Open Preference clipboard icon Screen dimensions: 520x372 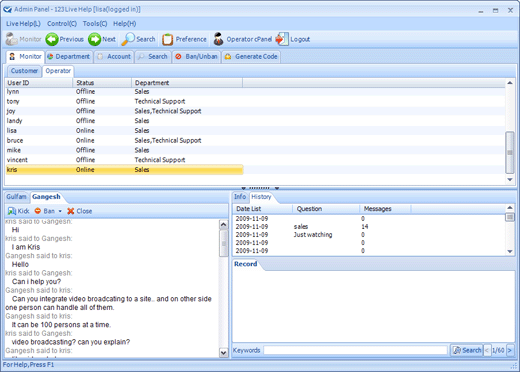click(167, 39)
